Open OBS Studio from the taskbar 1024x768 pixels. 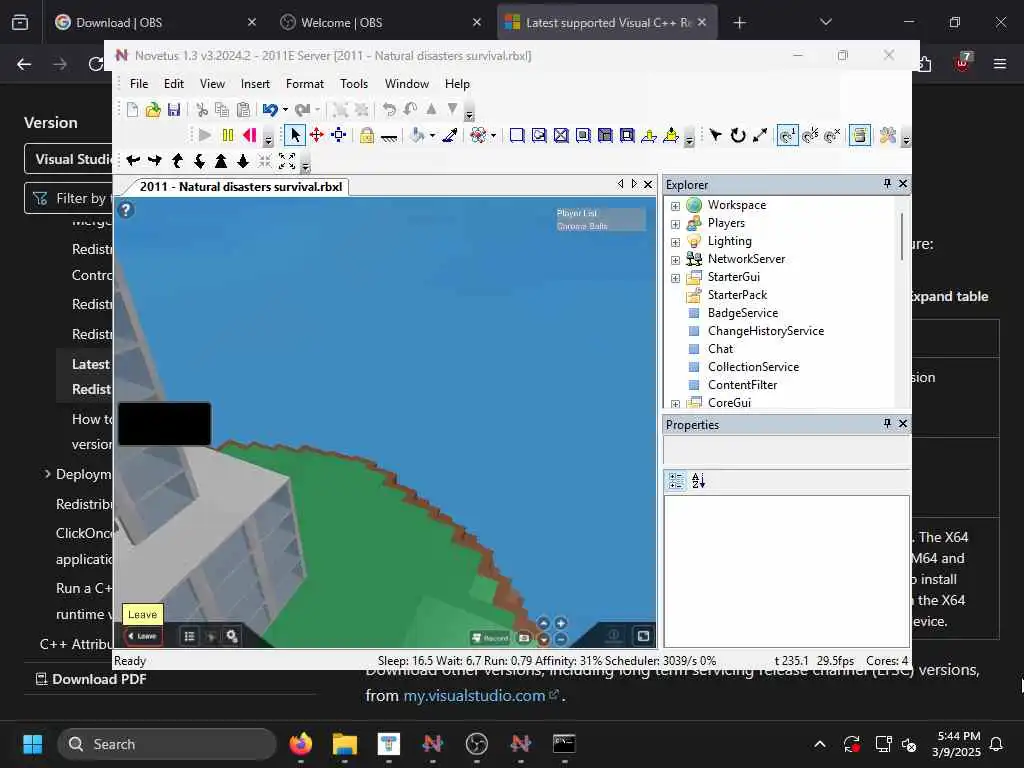point(477,744)
